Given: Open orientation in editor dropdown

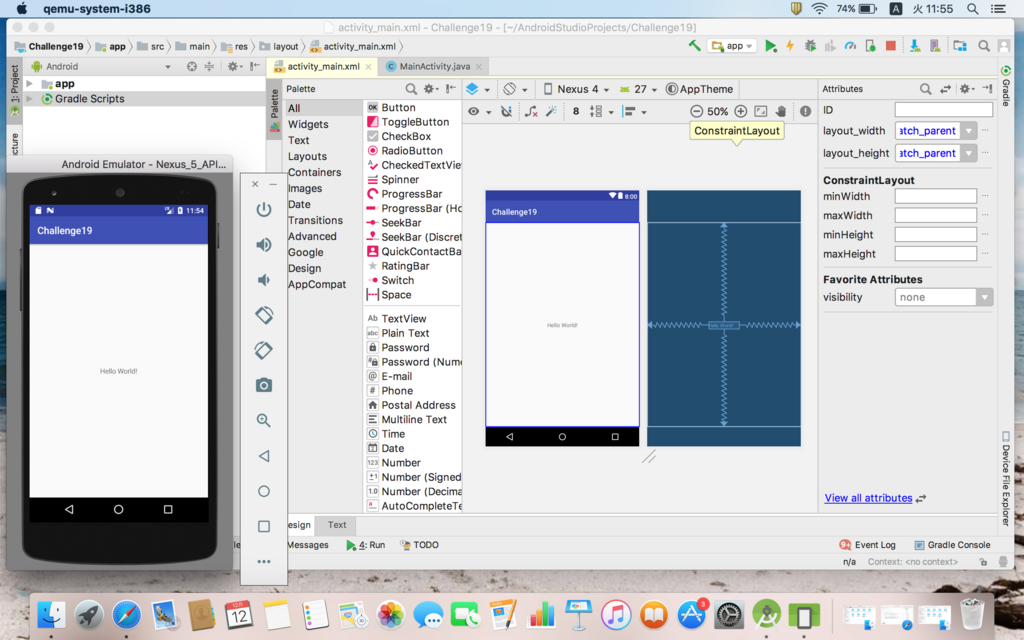Looking at the screenshot, I should [515, 89].
